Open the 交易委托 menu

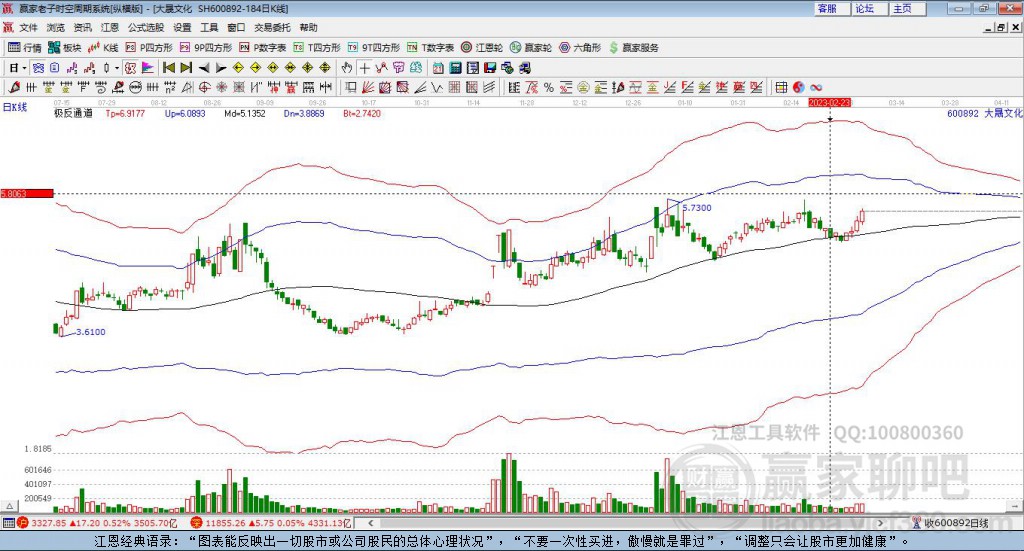click(272, 27)
